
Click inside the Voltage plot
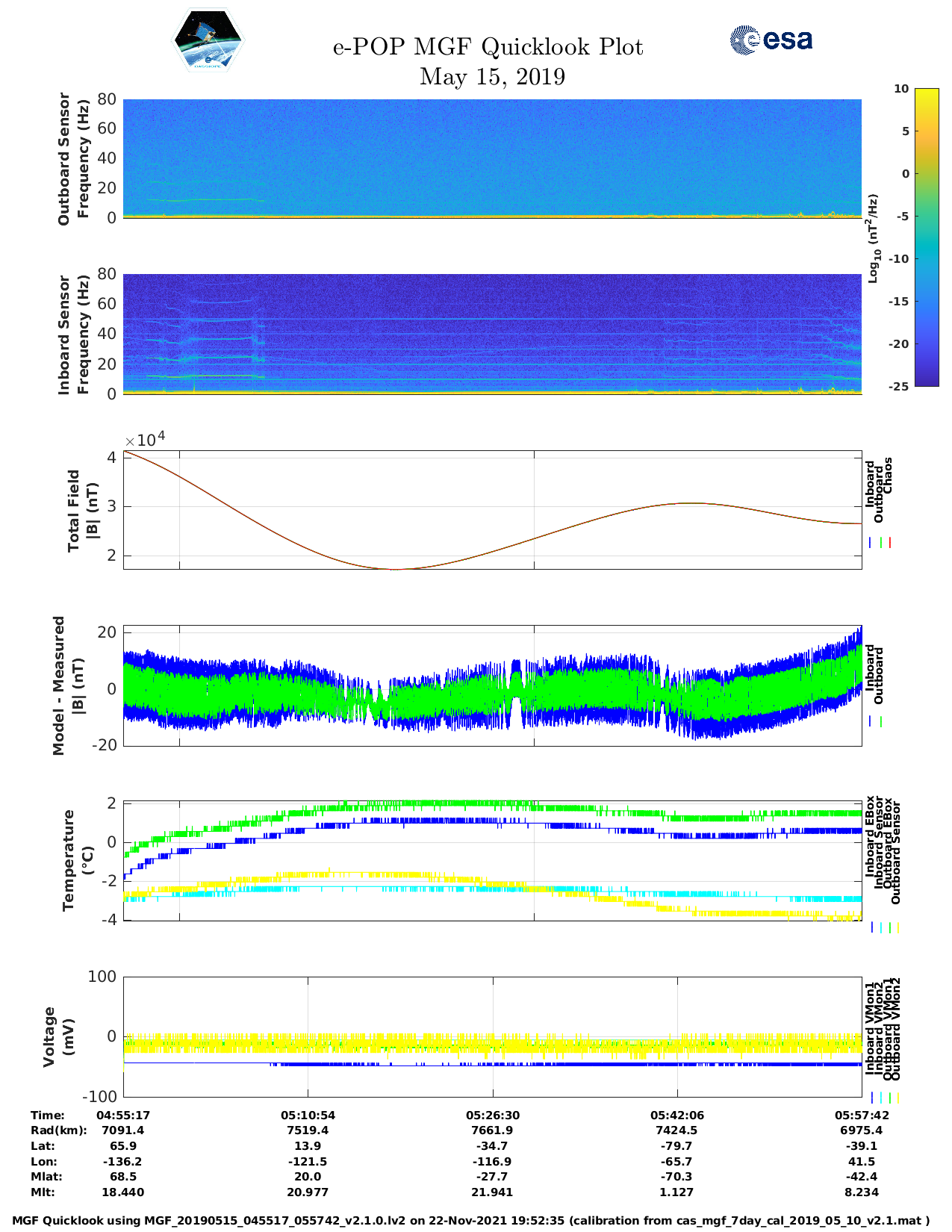pos(492,1037)
